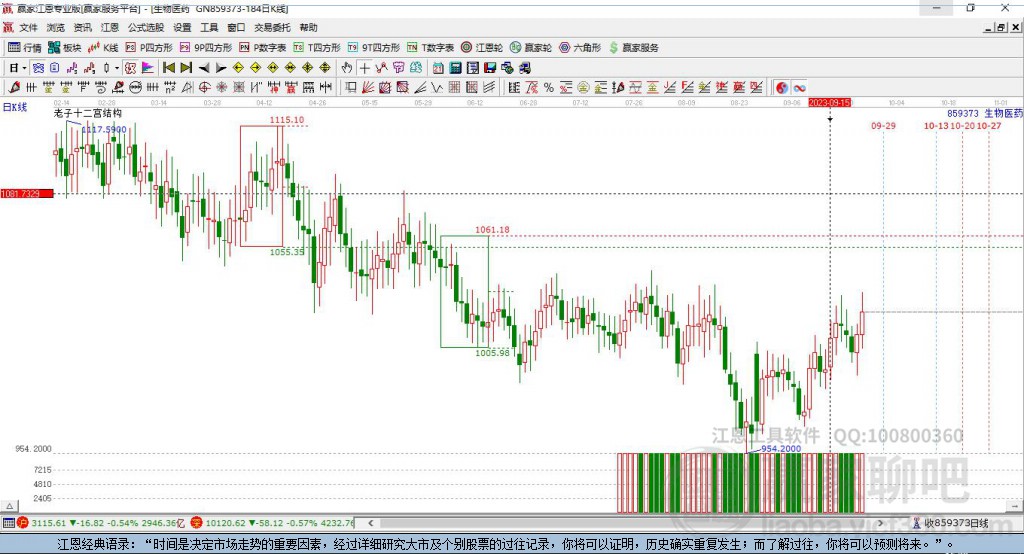Open 赢家服务 dollar-sign service

click(x=633, y=48)
